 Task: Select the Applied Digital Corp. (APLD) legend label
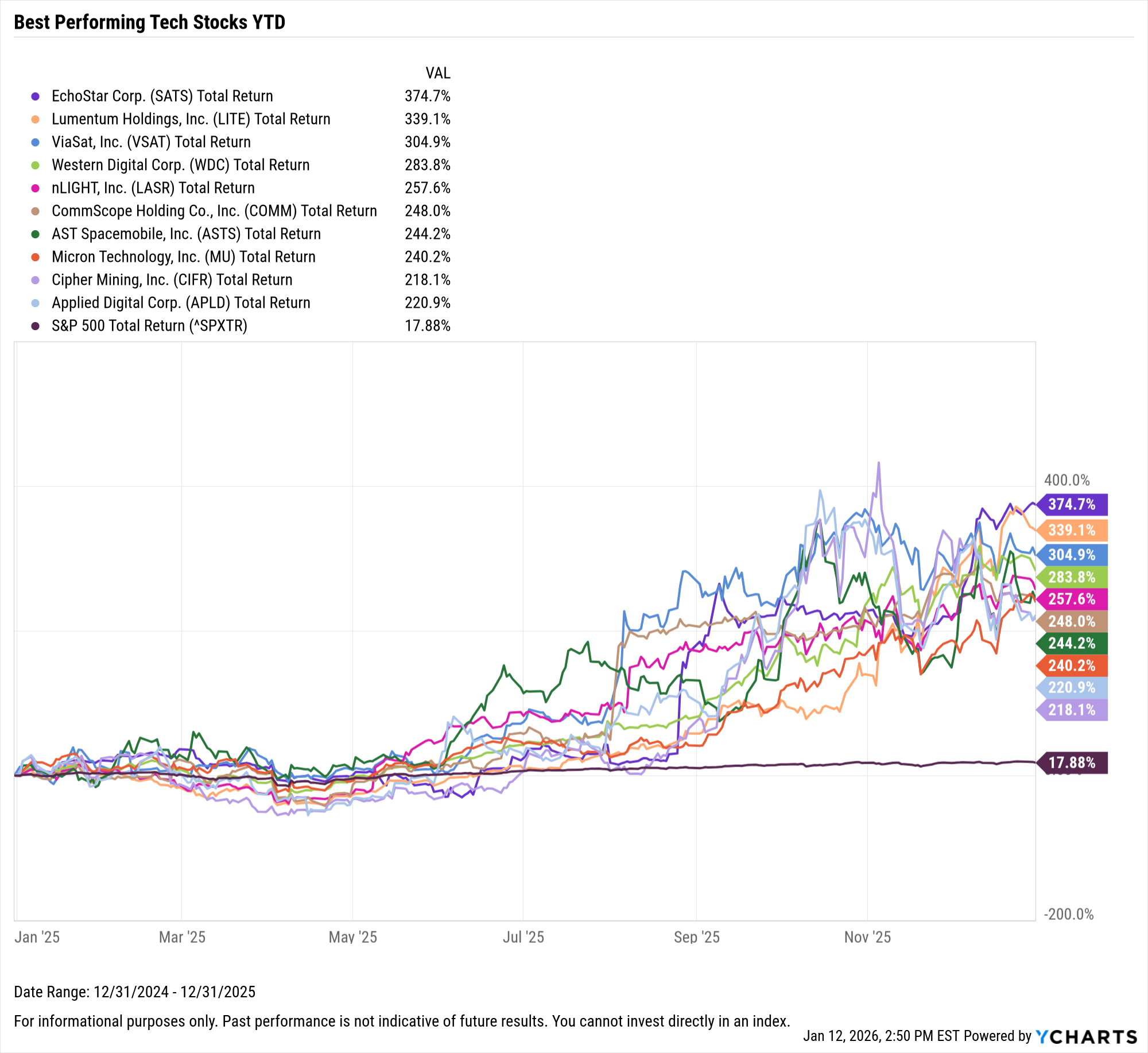[180, 303]
